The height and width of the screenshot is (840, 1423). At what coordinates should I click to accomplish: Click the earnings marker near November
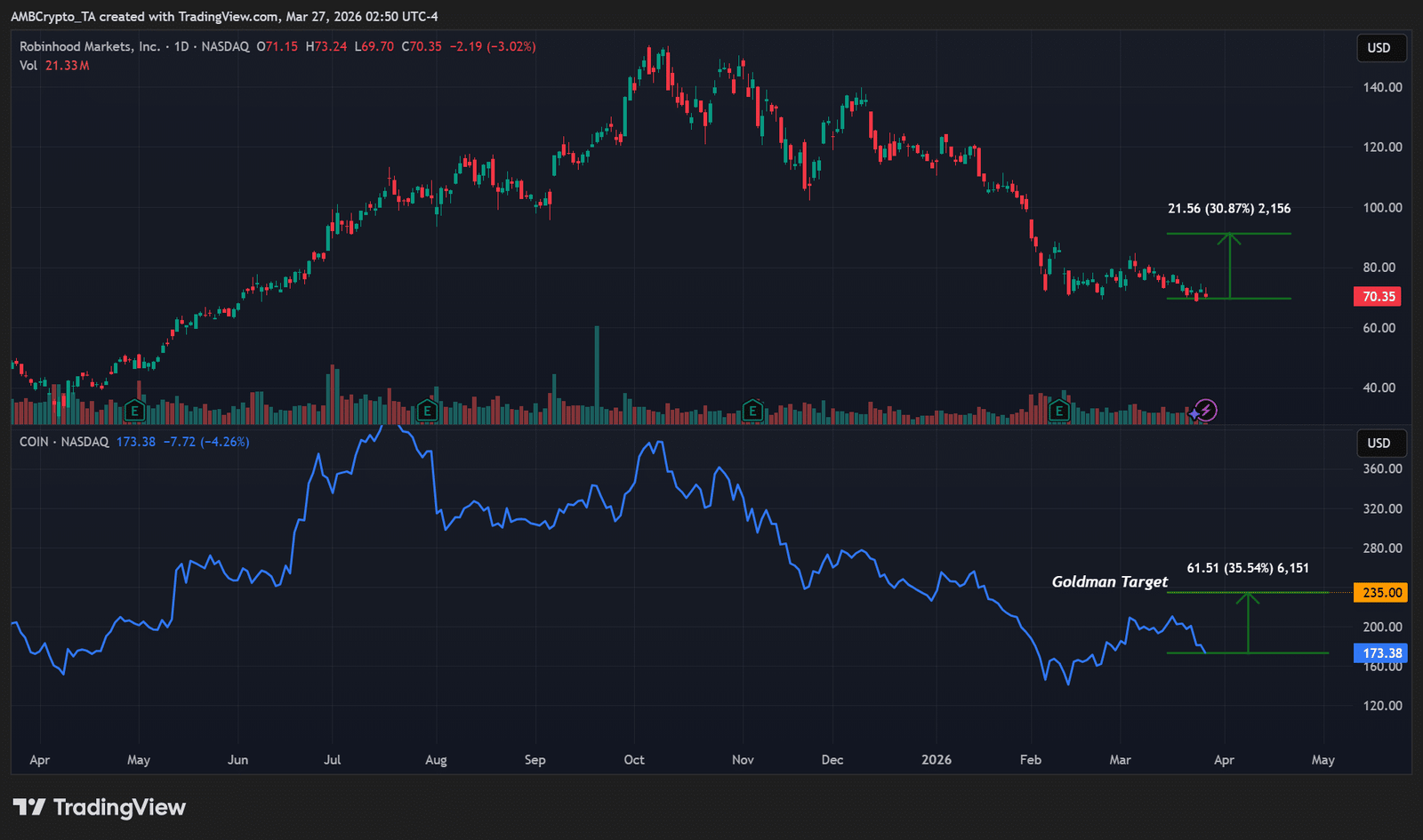coord(752,410)
